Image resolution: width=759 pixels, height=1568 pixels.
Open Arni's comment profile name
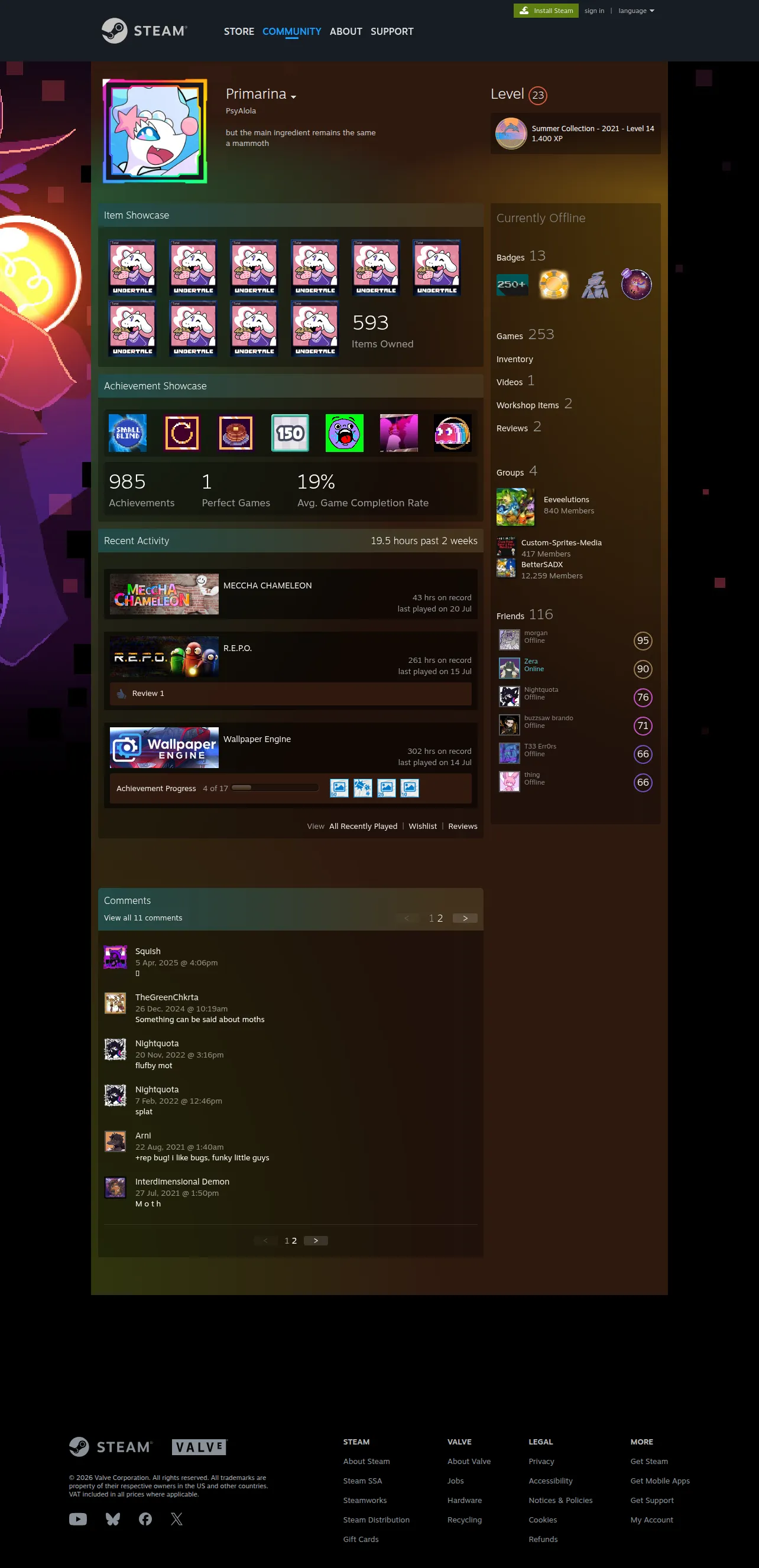point(143,1135)
